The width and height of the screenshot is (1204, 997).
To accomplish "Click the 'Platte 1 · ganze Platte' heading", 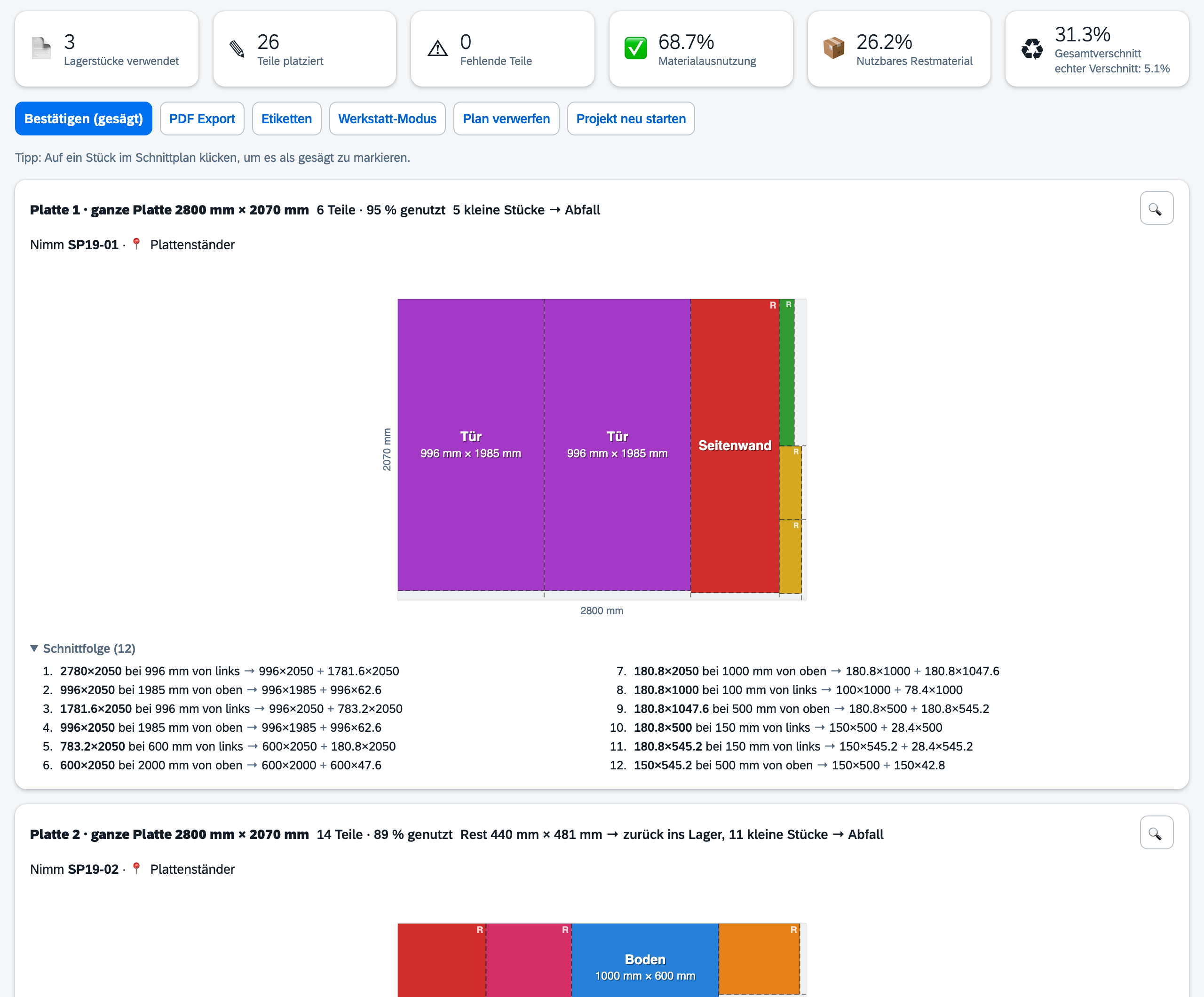I will click(x=169, y=210).
